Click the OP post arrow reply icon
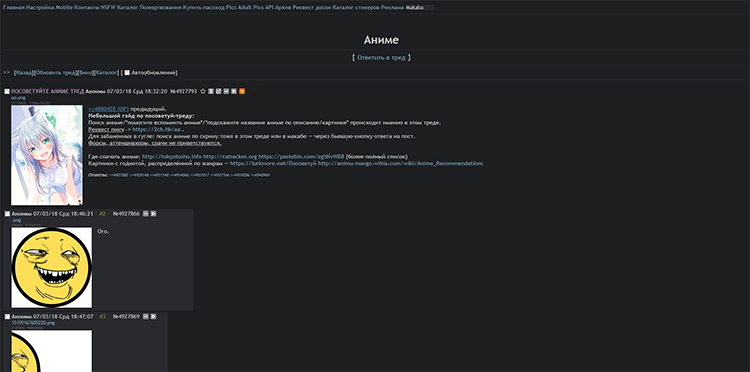Viewport: 750px width, 372px height. tap(234, 91)
